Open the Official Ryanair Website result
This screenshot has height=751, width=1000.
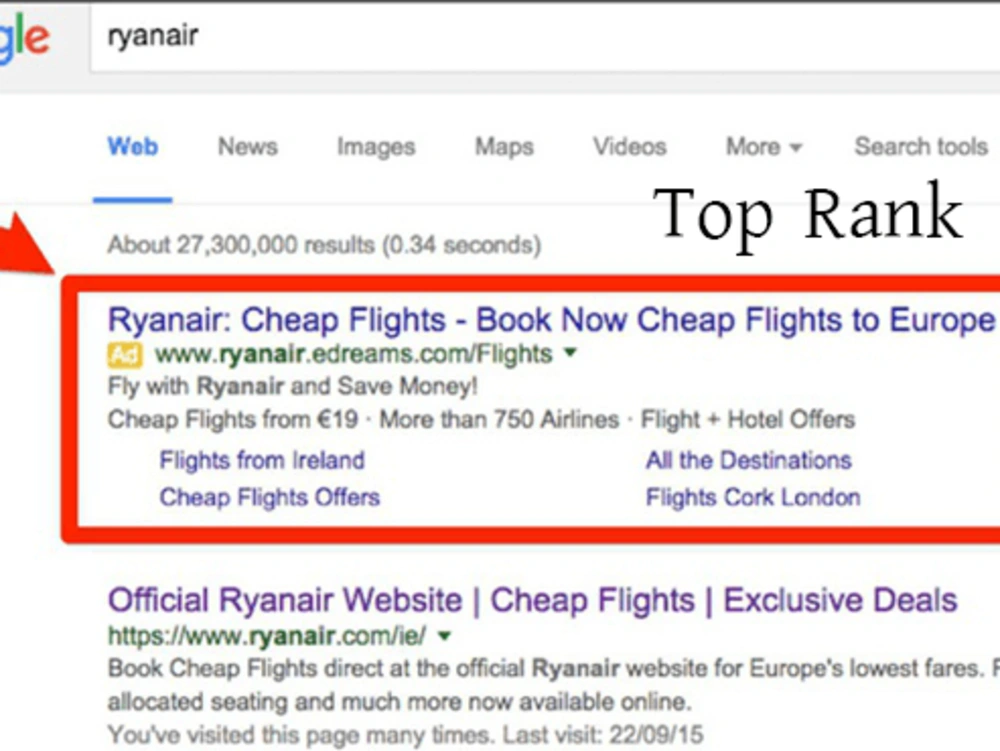(533, 601)
